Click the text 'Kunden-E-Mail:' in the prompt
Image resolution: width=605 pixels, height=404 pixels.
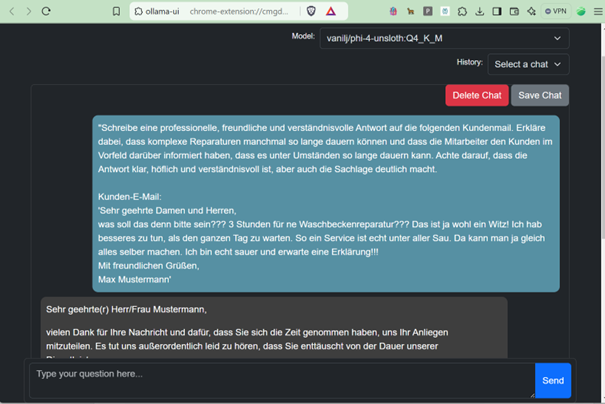tap(130, 197)
